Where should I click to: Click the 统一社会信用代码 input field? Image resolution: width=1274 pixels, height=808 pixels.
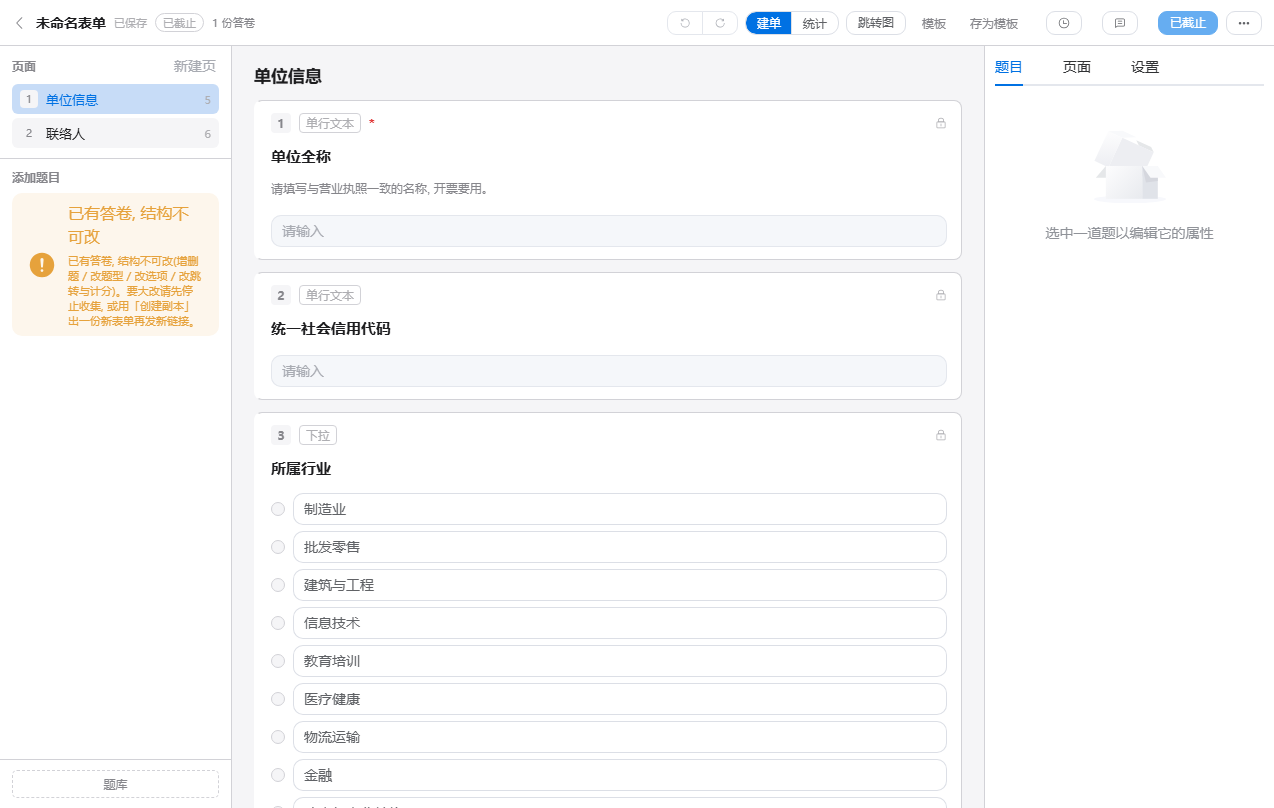coord(609,371)
